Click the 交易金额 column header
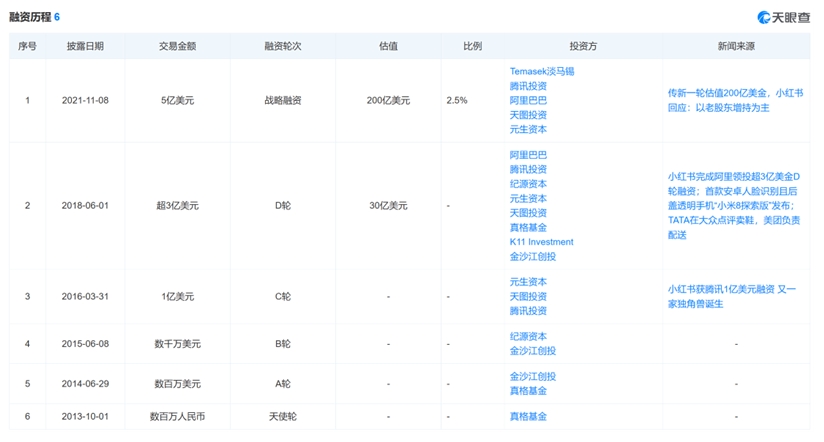Image resolution: width=824 pixels, height=442 pixels. pos(177,46)
